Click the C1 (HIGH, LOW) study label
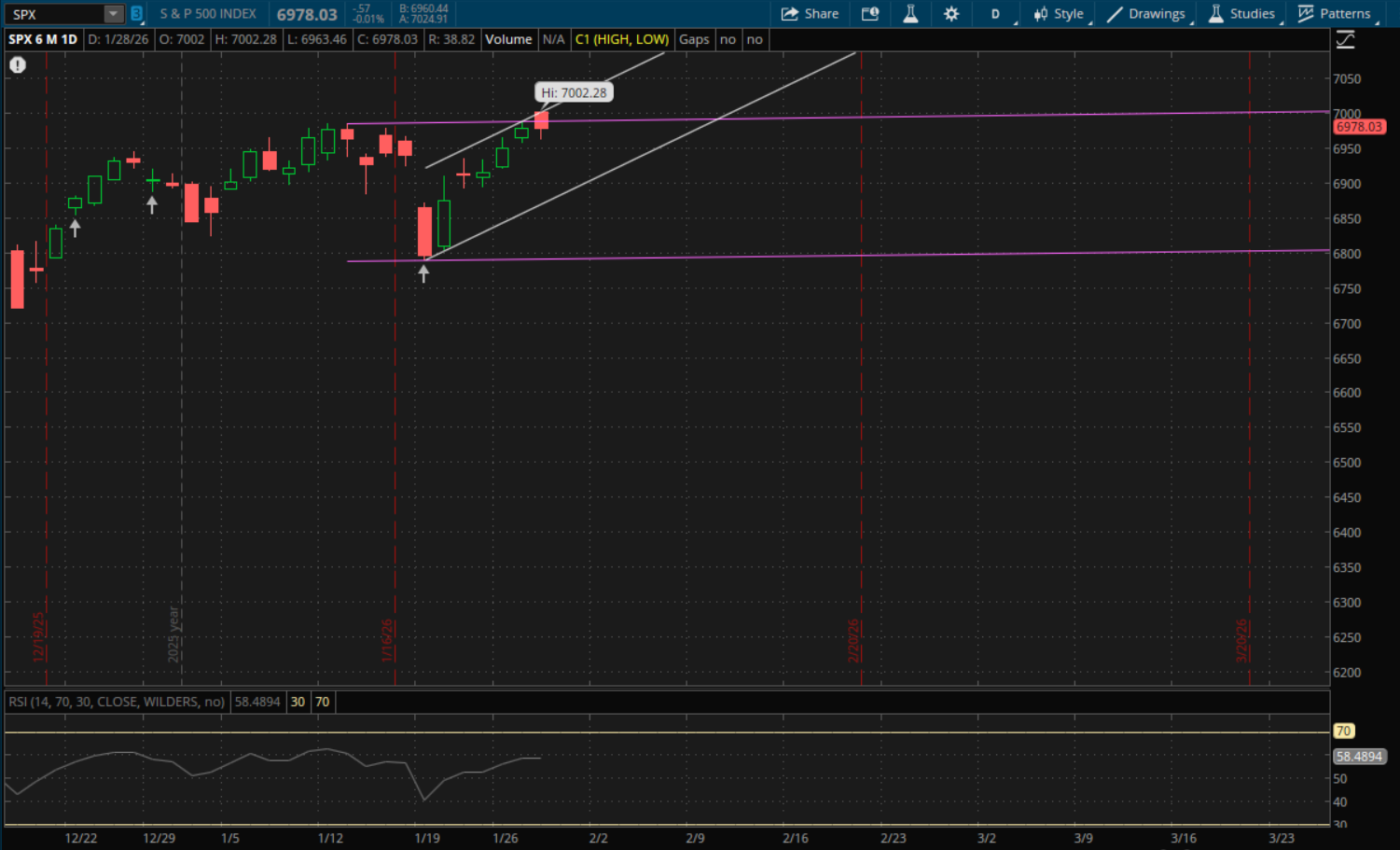Image resolution: width=1400 pixels, height=850 pixels. 621,39
